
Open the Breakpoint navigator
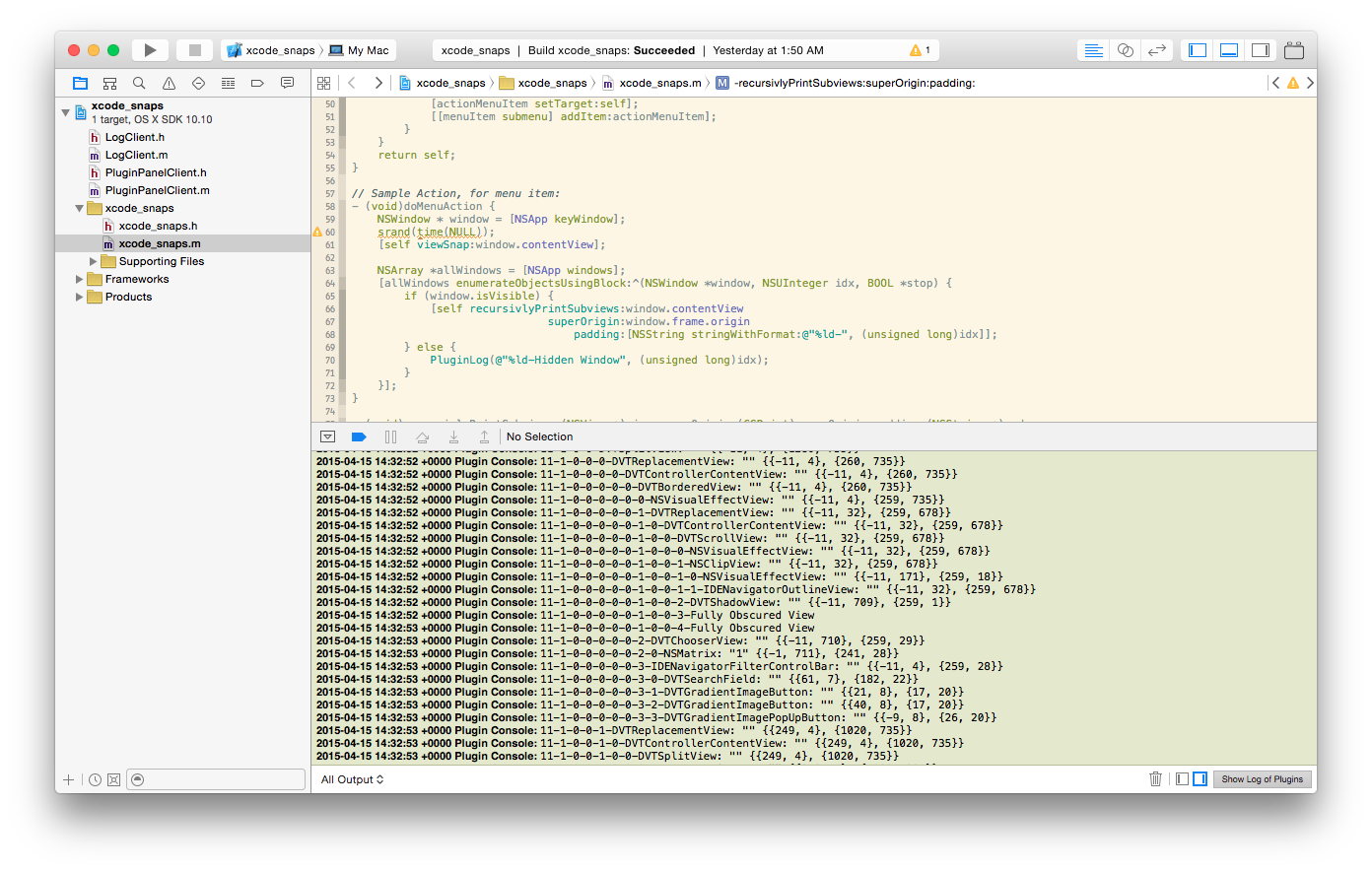click(x=257, y=83)
